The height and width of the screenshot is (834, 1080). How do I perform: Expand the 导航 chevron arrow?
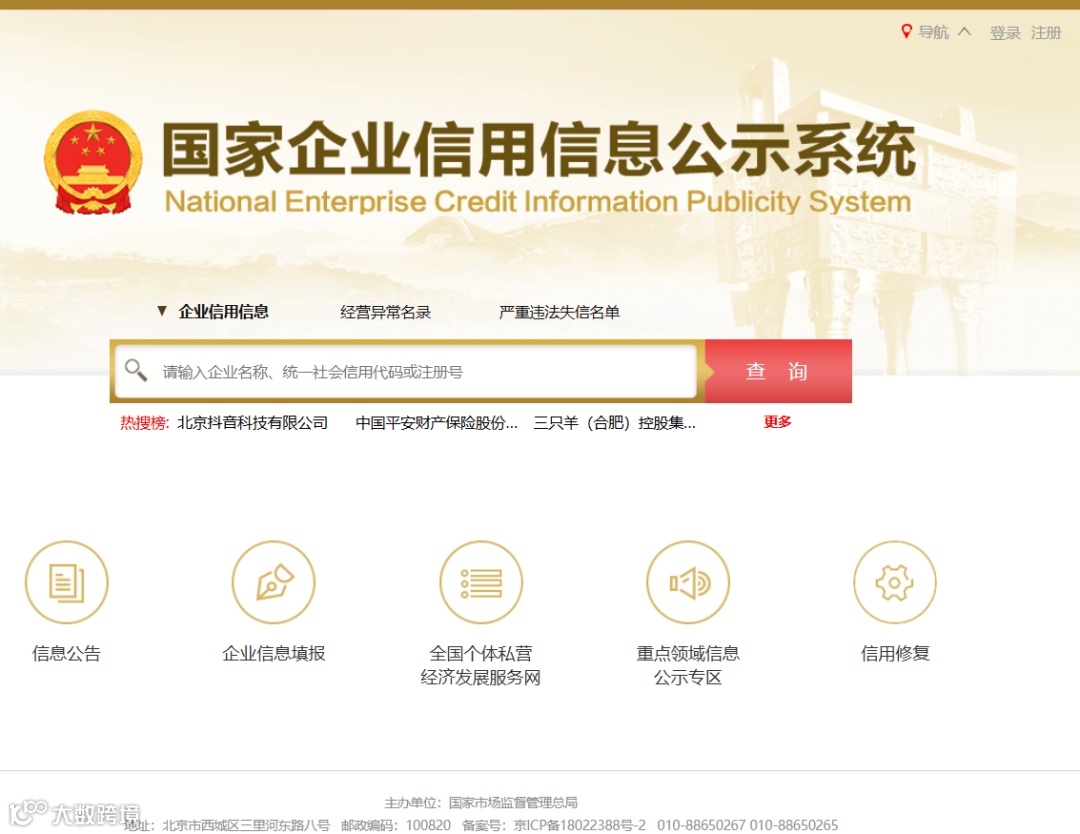pos(964,31)
